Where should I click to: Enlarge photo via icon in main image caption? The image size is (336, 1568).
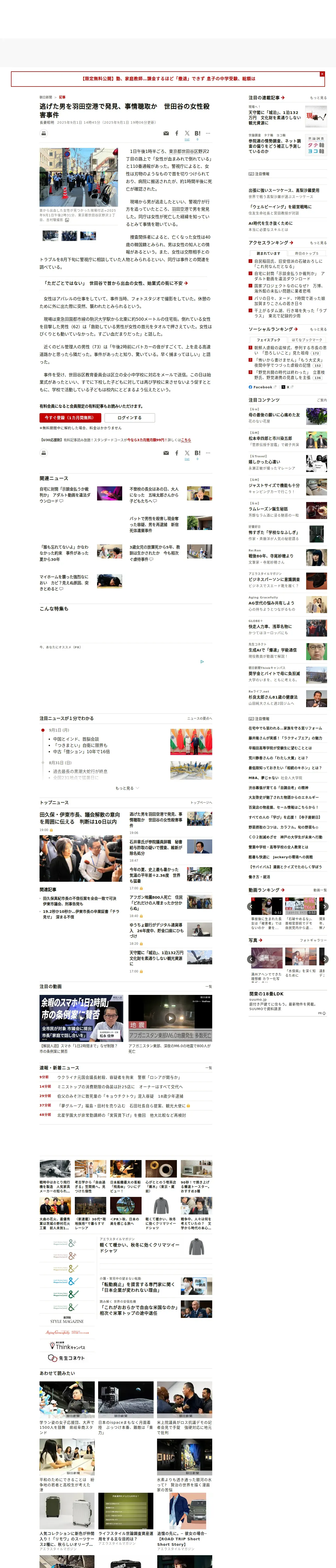[67, 220]
